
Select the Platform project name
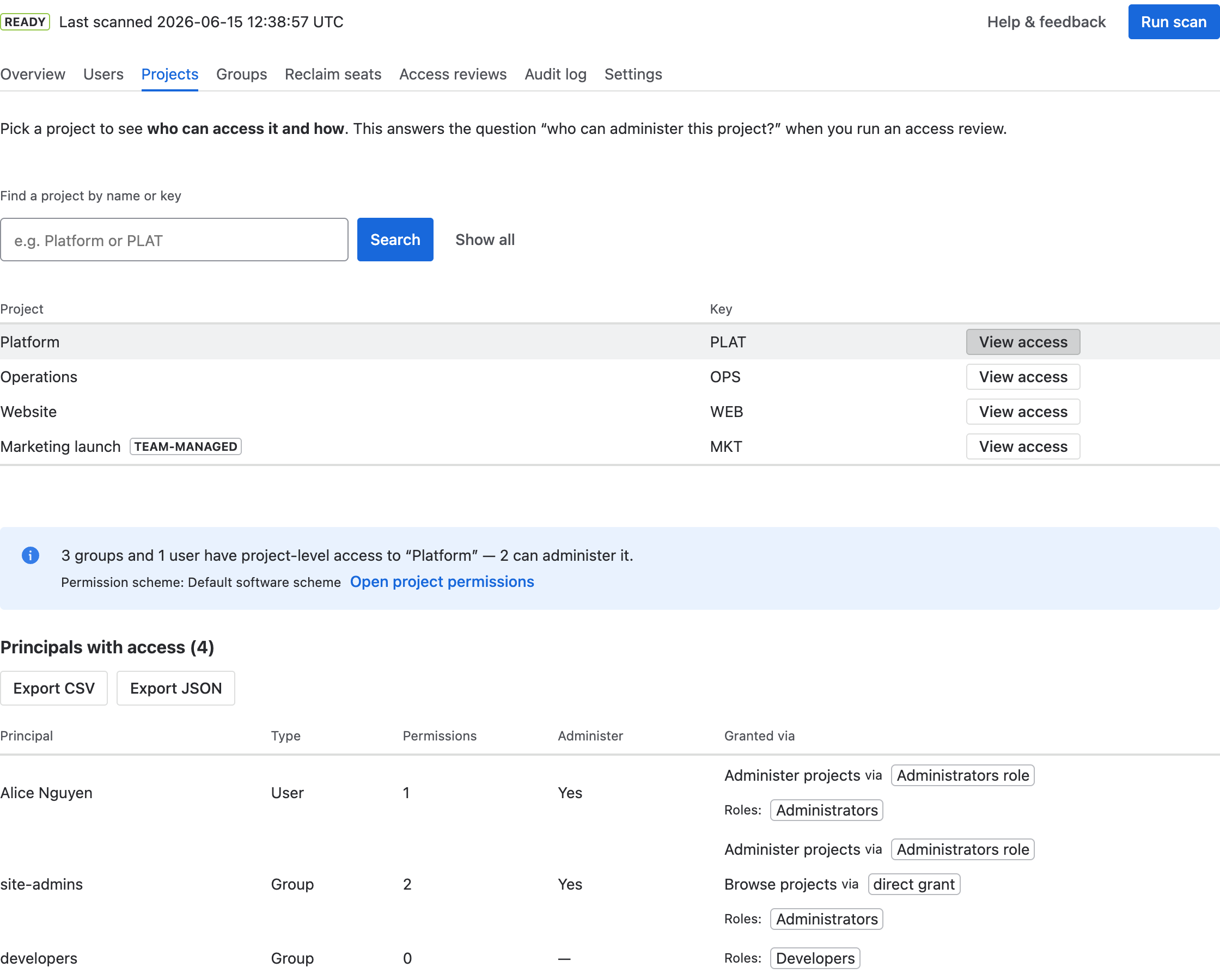click(x=30, y=342)
